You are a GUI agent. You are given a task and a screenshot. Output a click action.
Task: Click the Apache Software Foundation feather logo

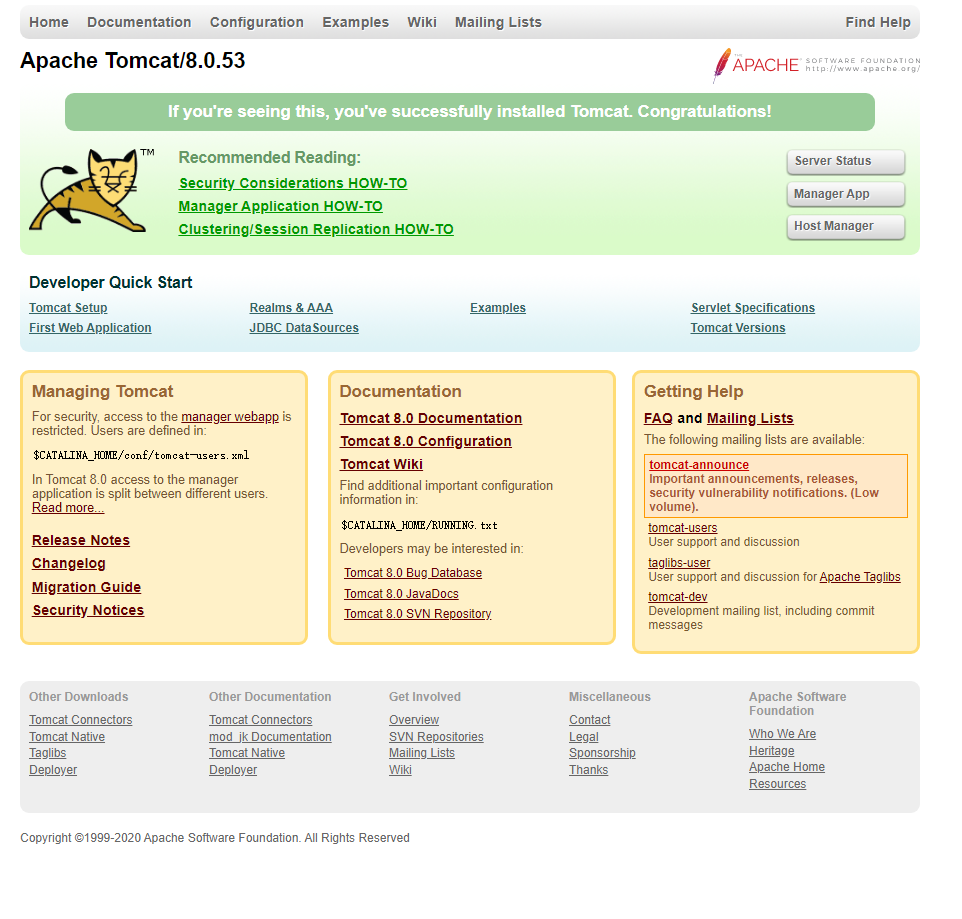pos(816,65)
